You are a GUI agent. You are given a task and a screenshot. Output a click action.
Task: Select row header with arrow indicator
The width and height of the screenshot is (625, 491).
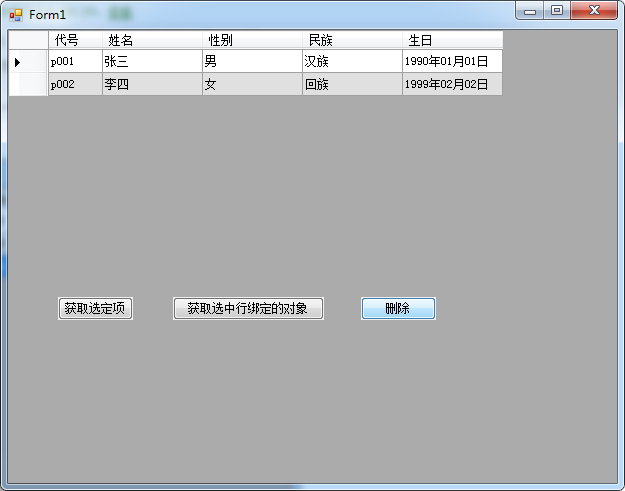(x=28, y=61)
